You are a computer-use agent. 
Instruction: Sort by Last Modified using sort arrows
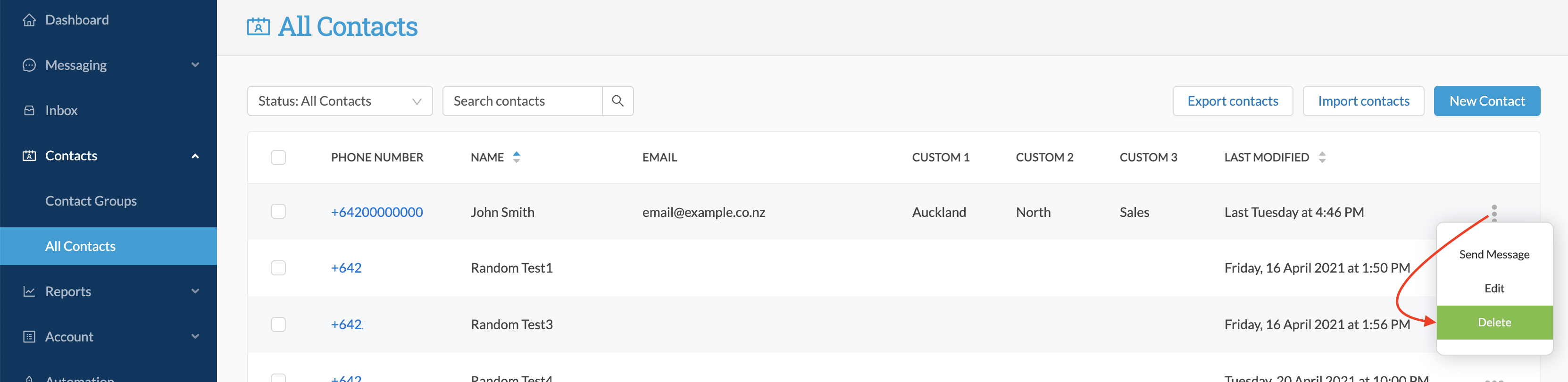pyautogui.click(x=1321, y=157)
